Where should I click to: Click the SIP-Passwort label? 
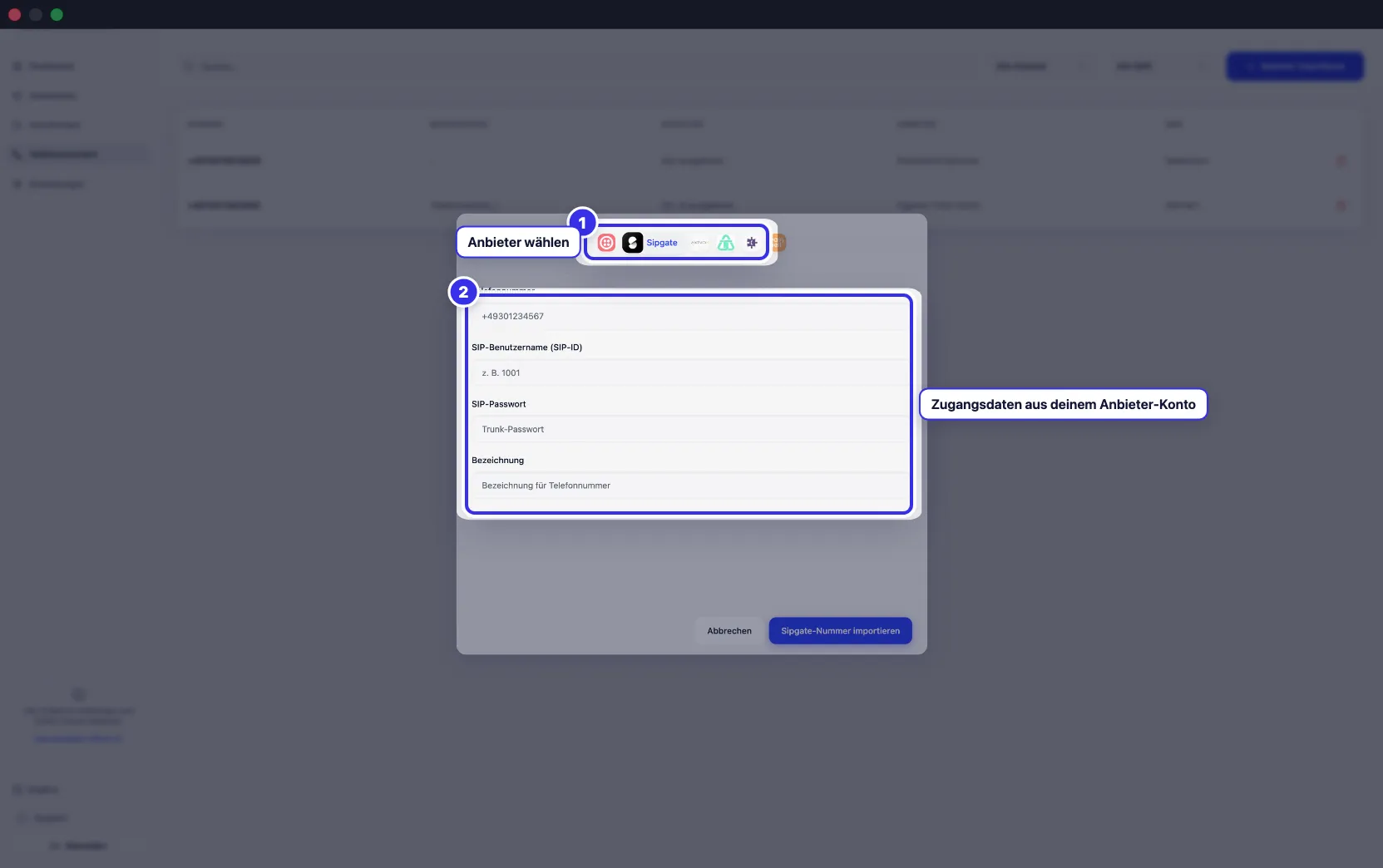point(499,404)
